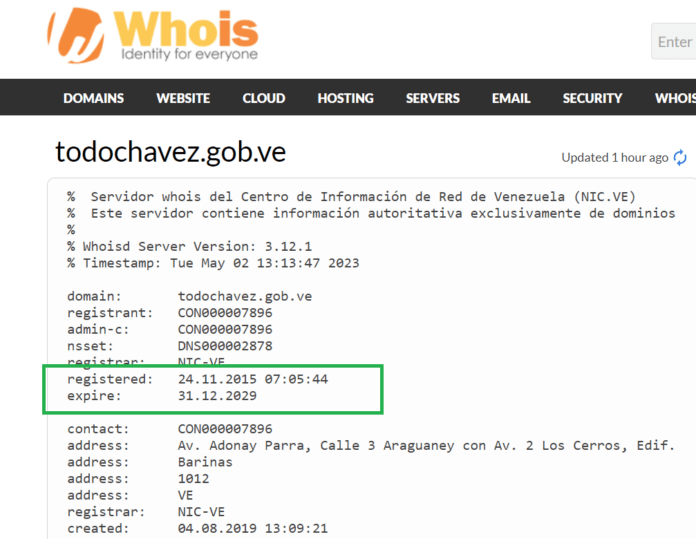
Task: Open the DOMAINS menu
Action: coord(93,98)
